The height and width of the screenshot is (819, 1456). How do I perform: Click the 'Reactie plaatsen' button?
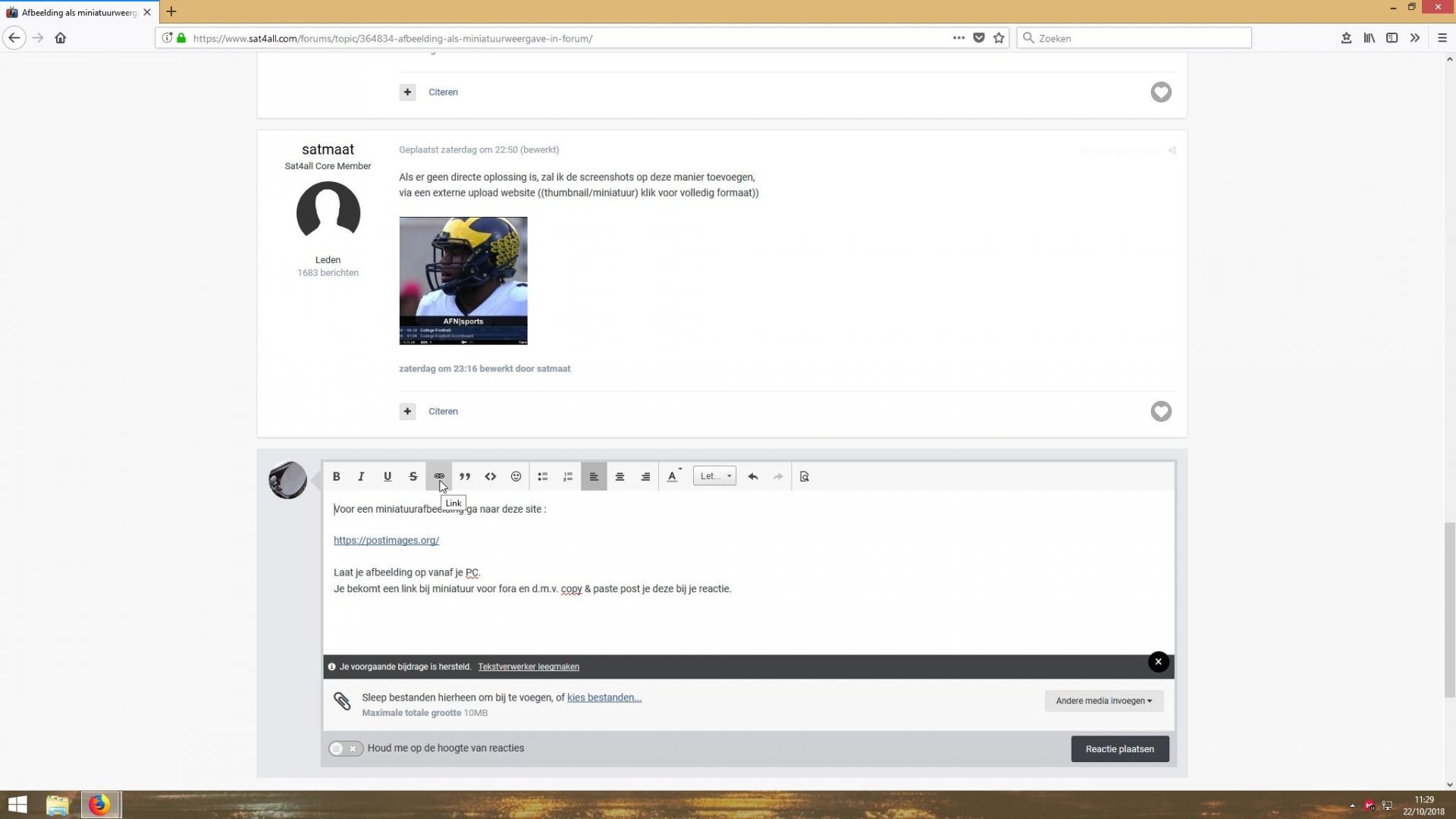pos(1120,748)
